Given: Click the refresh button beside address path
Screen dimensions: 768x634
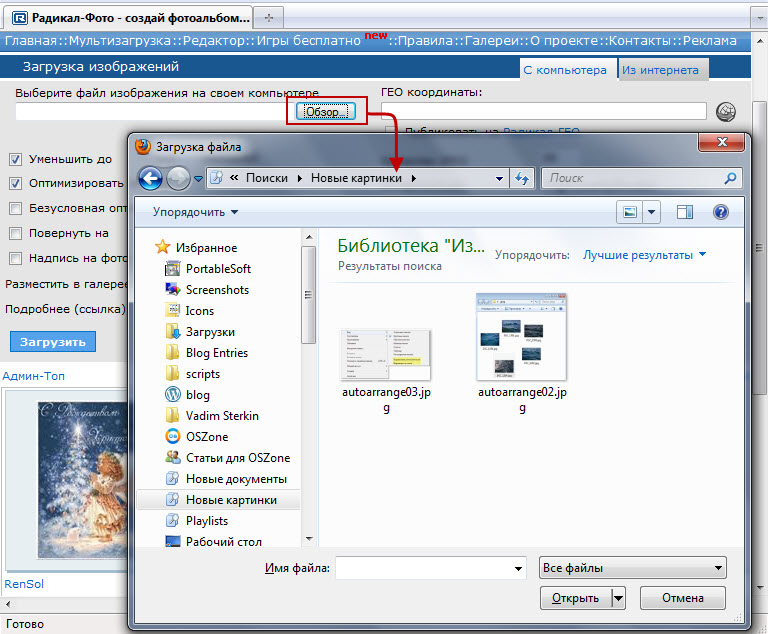Looking at the screenshot, I should (x=521, y=178).
